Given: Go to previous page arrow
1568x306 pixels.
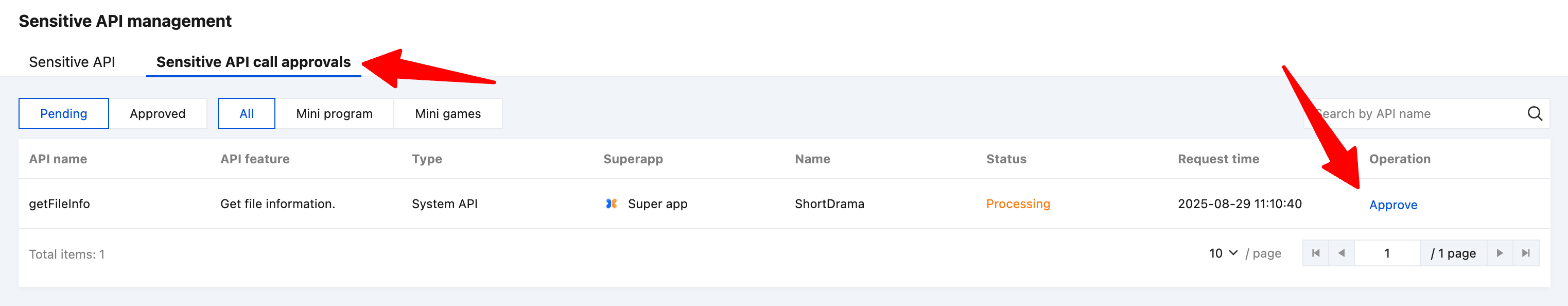Looking at the screenshot, I should (1341, 253).
